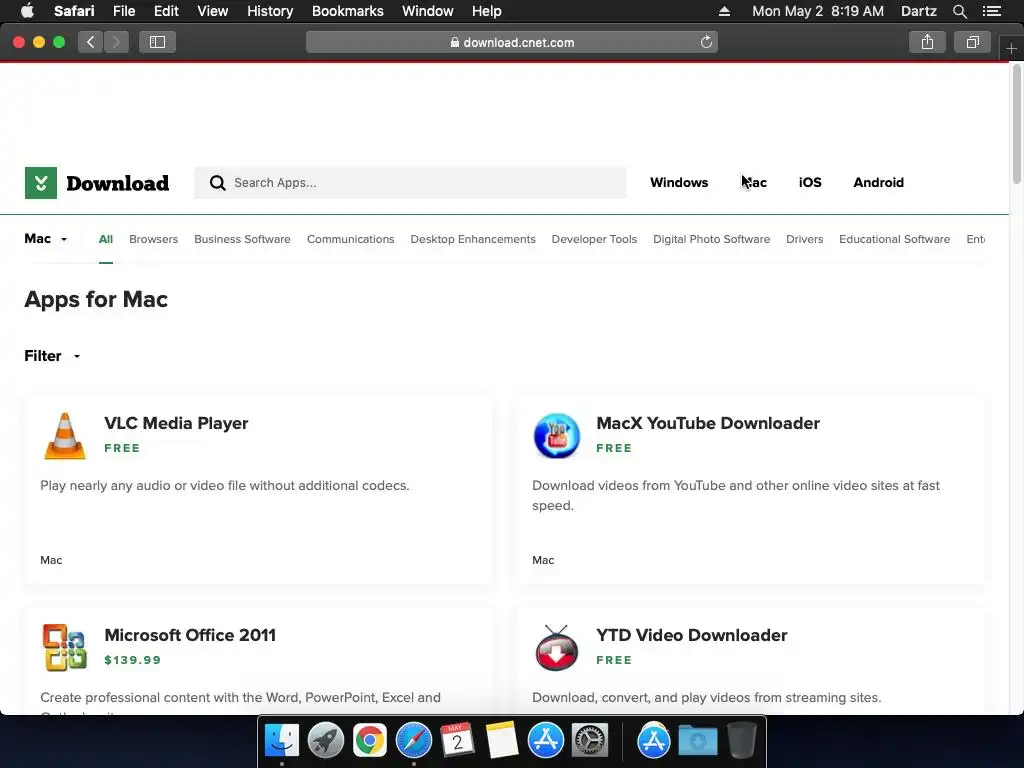Open Calendar from the Dock

point(457,741)
